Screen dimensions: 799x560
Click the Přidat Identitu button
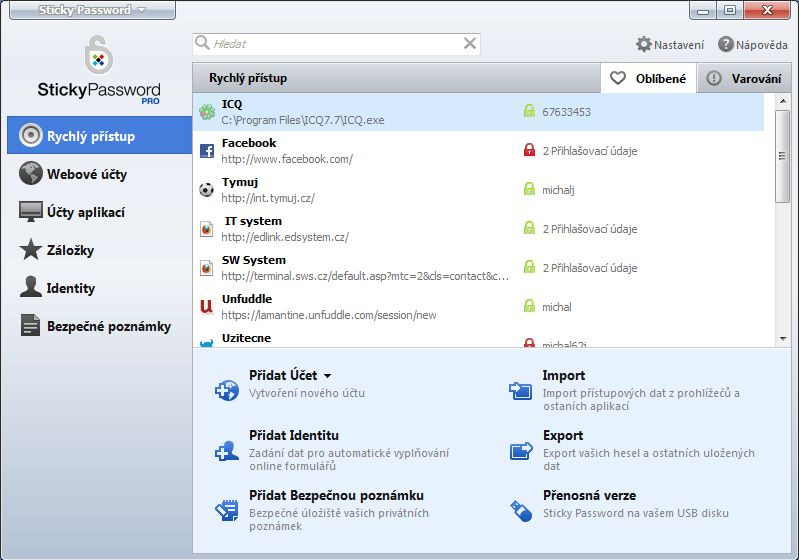pos(294,435)
